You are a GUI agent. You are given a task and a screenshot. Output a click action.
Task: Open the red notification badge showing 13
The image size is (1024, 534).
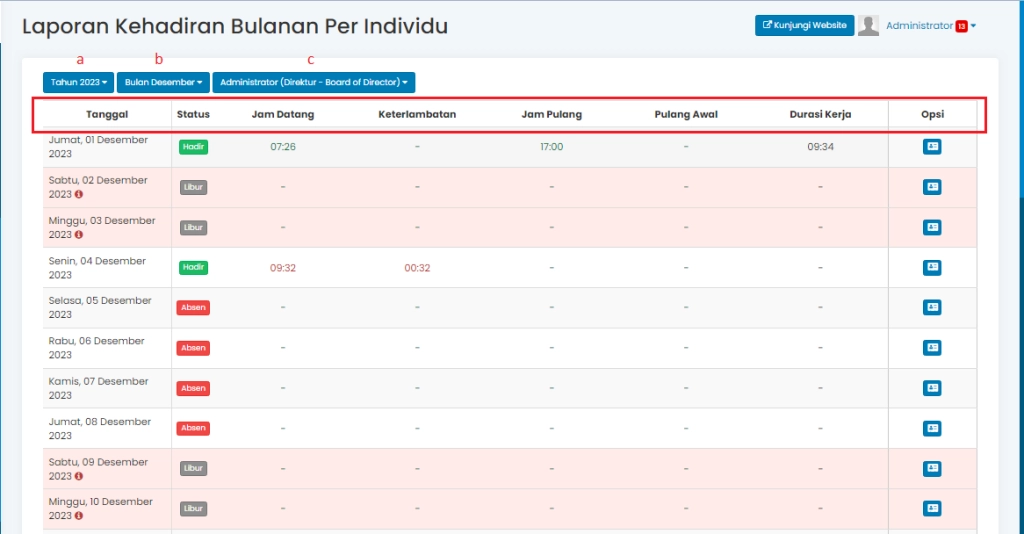tap(961, 26)
